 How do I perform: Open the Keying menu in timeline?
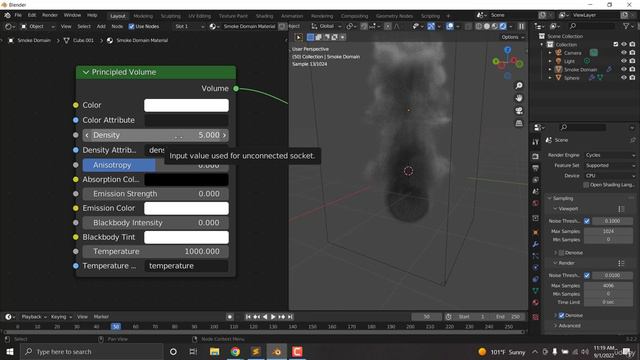point(61,317)
